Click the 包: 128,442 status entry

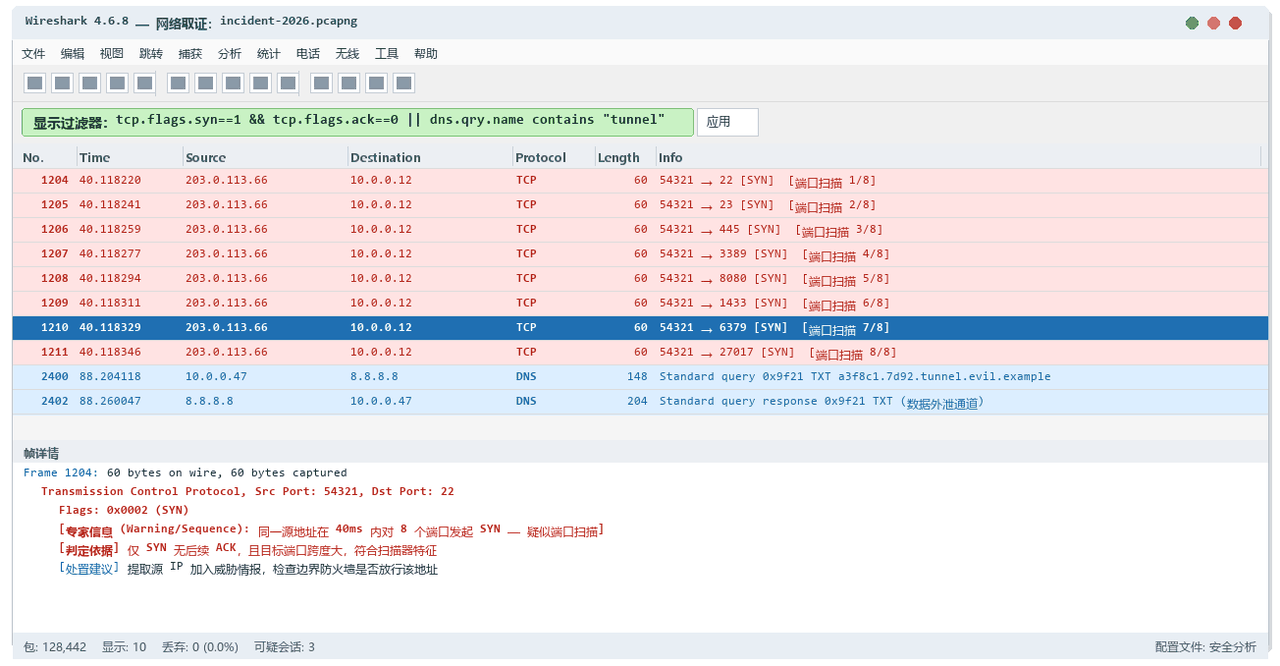tap(55, 647)
